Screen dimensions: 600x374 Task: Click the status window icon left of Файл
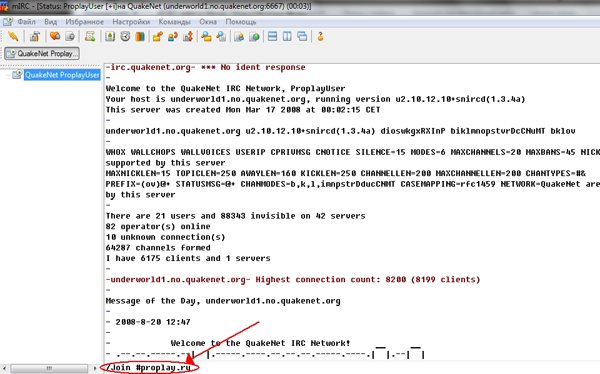click(8, 21)
